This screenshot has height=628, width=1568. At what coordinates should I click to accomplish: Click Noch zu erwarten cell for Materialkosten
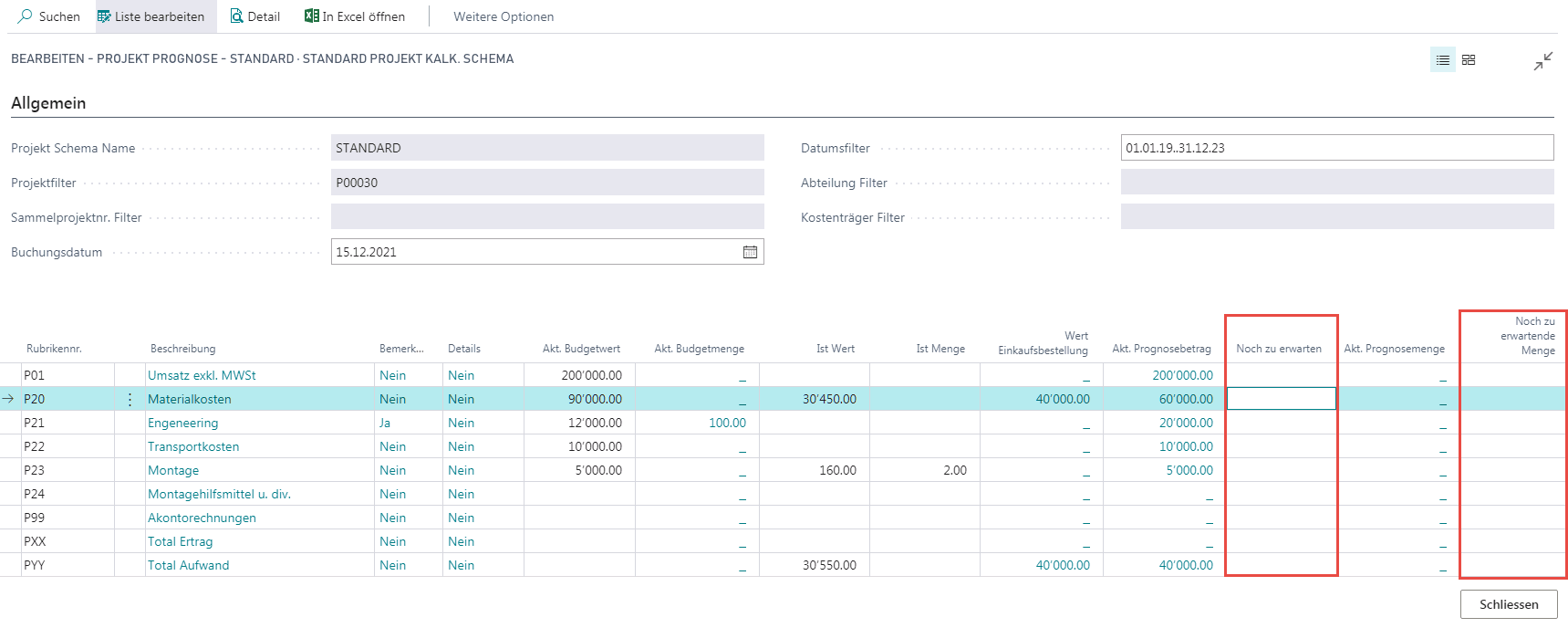(x=1282, y=399)
